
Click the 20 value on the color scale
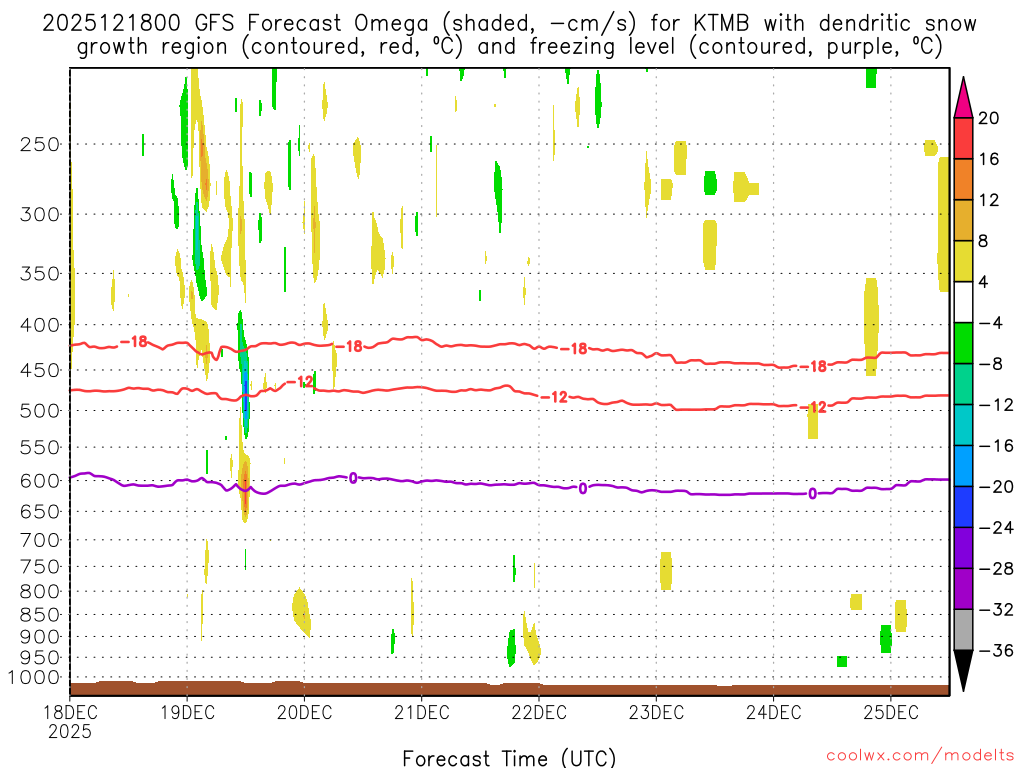989,118
